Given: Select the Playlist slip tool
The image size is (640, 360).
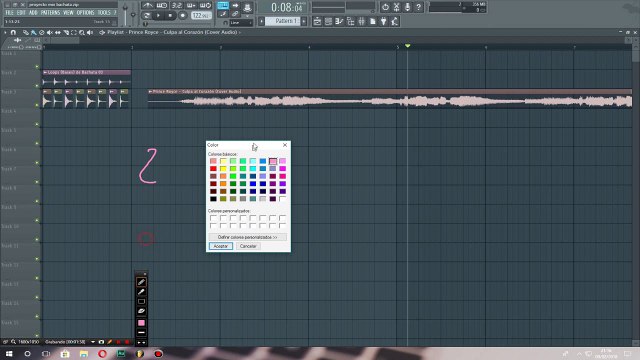Looking at the screenshot, I should [x=58, y=32].
